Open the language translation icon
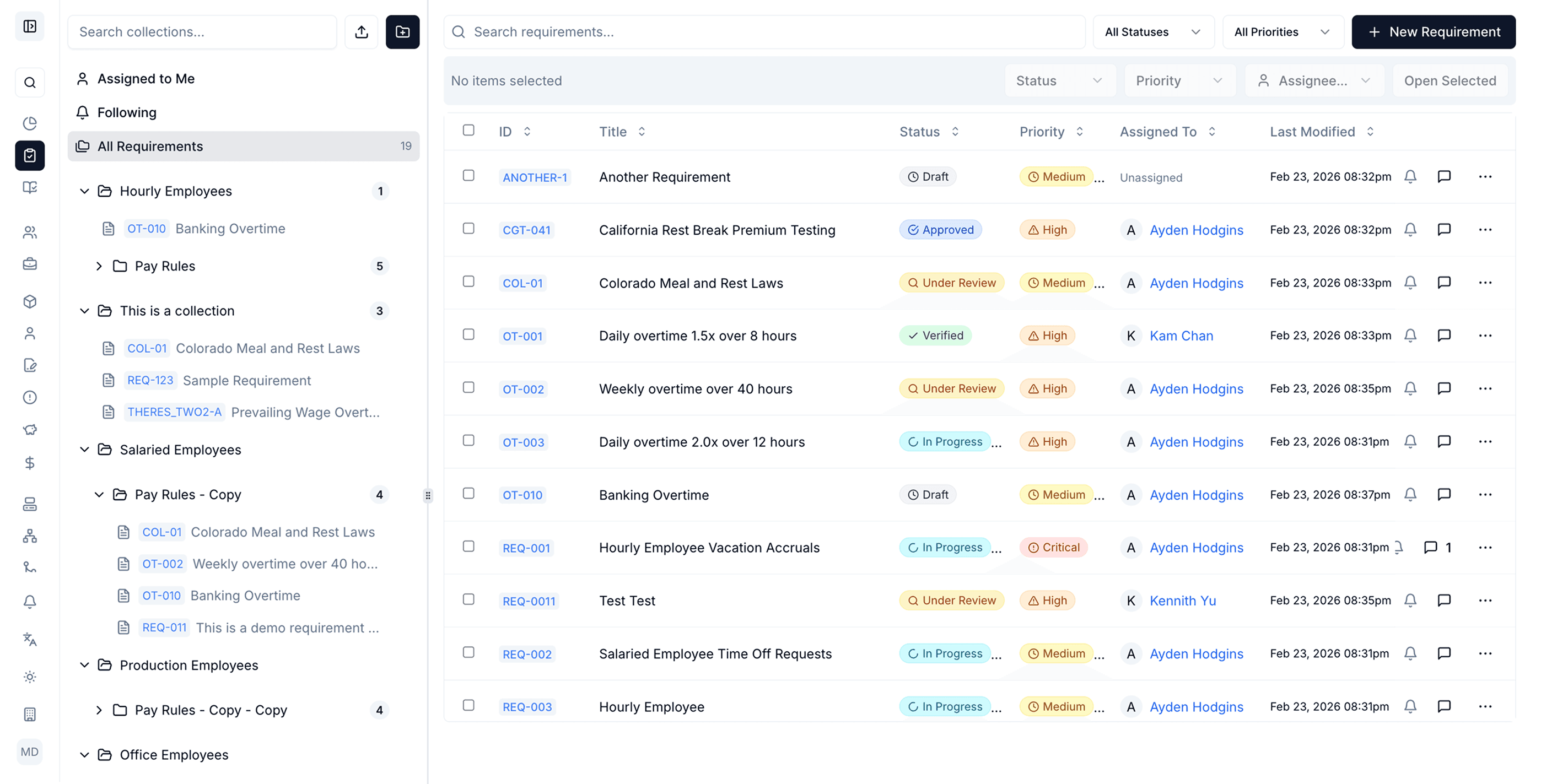 tap(30, 639)
